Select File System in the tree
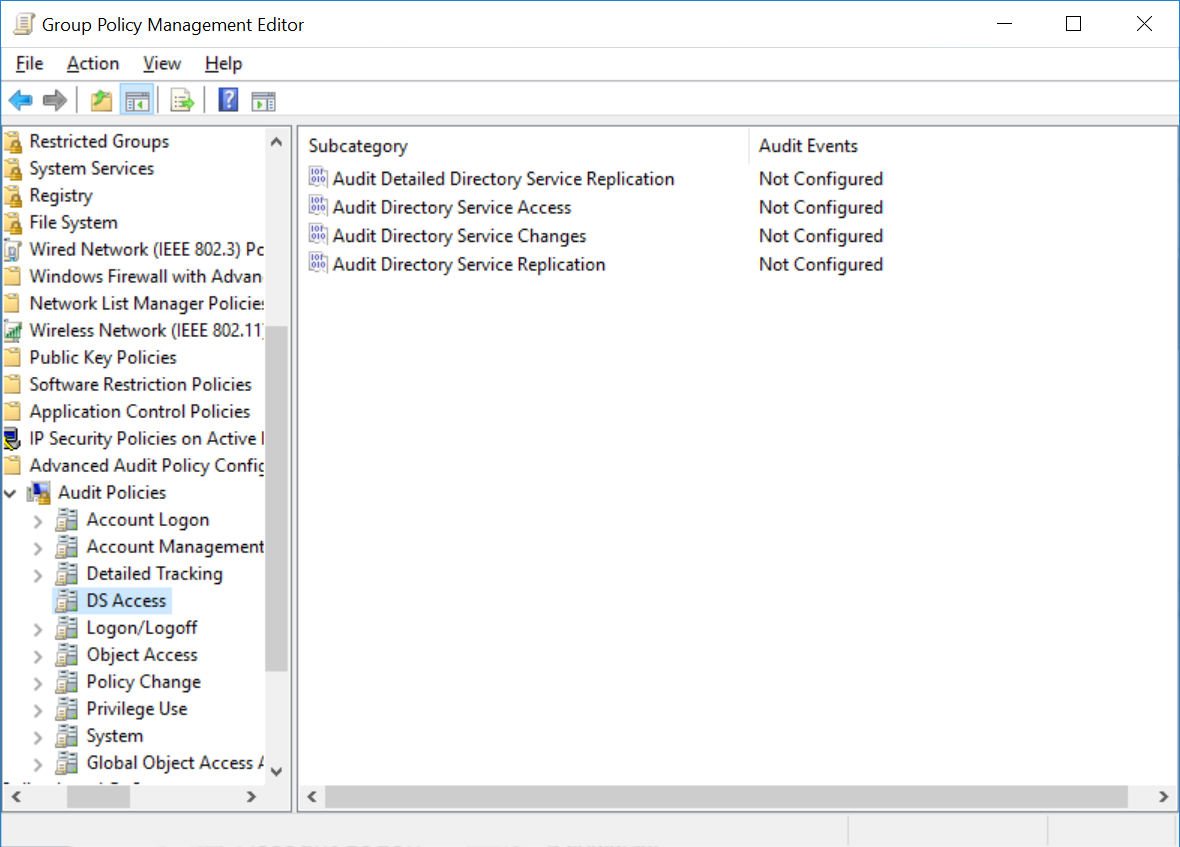The height and width of the screenshot is (847, 1180). point(74,223)
